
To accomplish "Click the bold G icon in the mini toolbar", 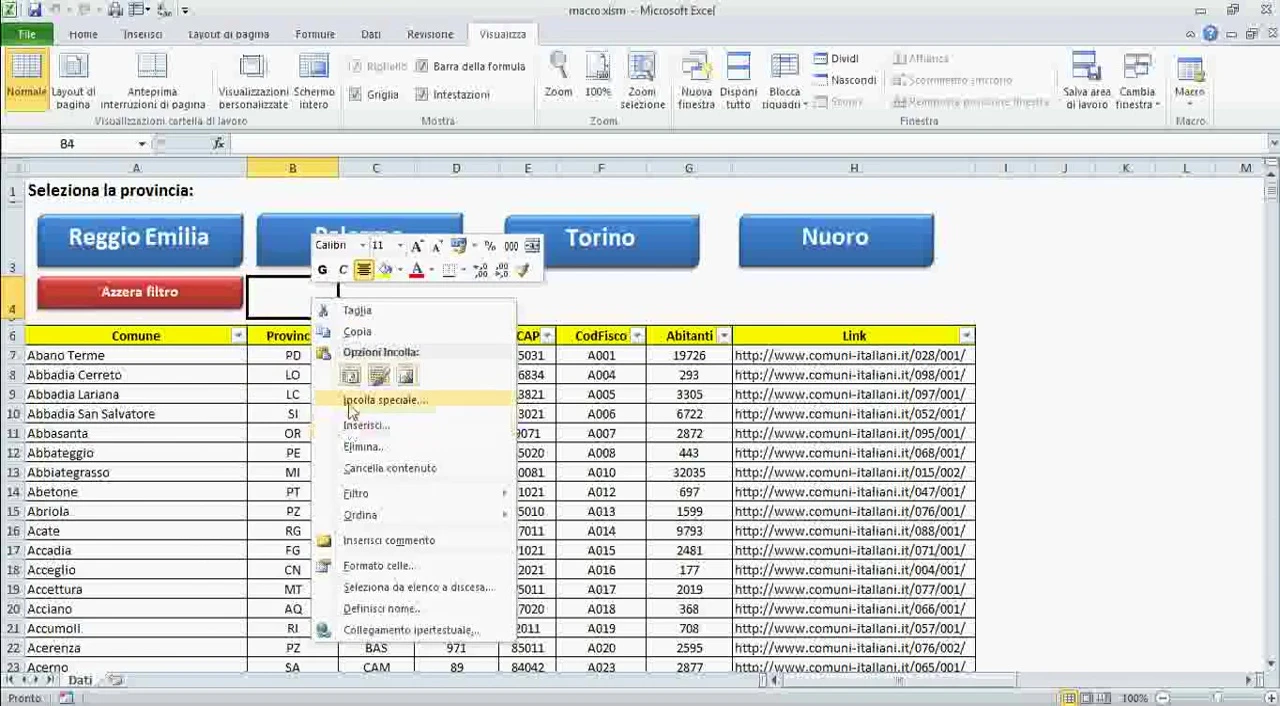I will 322,270.
